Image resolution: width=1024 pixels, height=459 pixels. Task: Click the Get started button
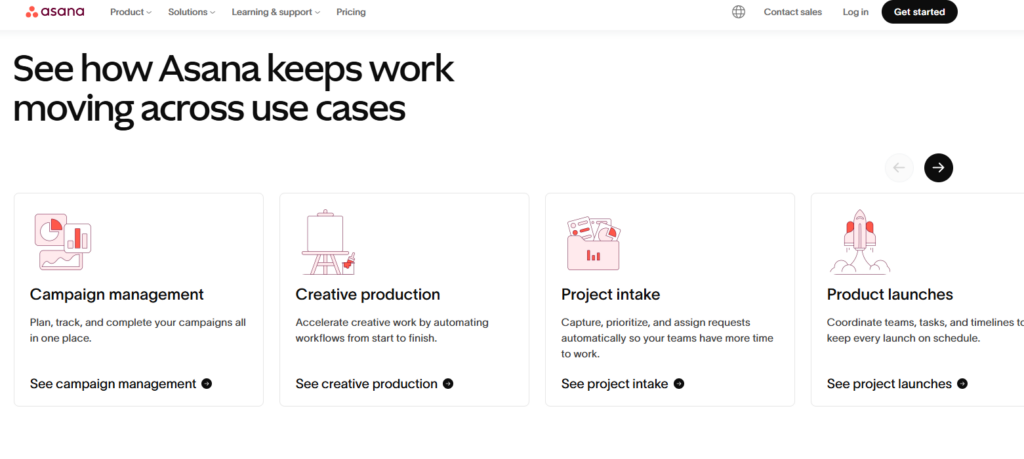[x=920, y=12]
